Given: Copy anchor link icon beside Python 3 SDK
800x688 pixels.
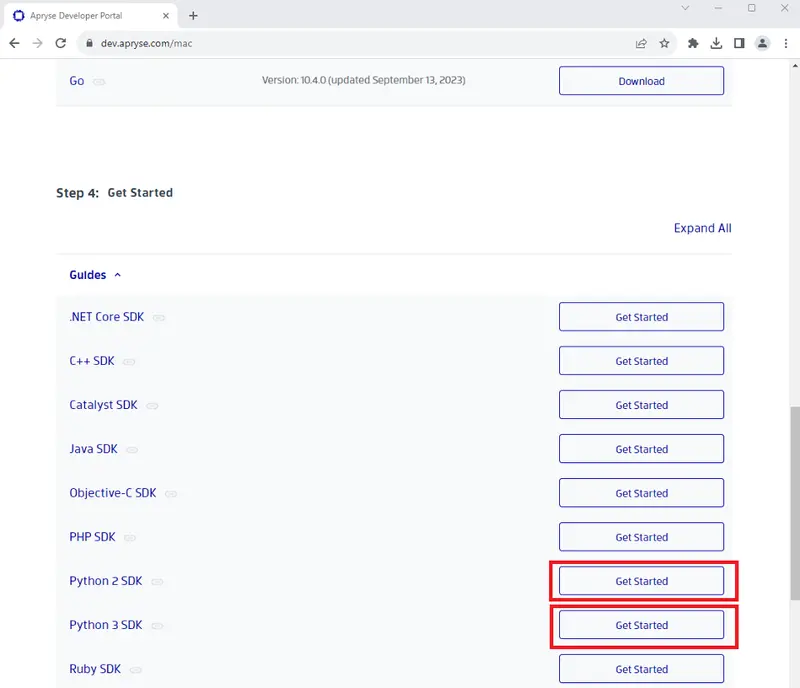Looking at the screenshot, I should (x=157, y=626).
